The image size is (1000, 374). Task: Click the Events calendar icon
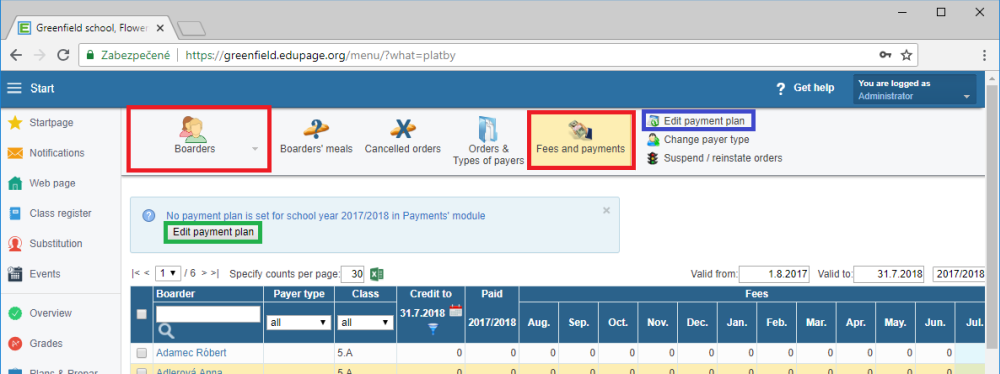point(15,274)
